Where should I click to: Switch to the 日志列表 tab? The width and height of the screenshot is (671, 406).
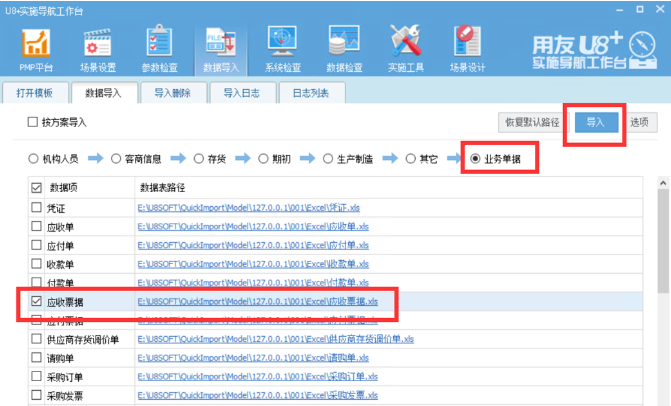311,93
